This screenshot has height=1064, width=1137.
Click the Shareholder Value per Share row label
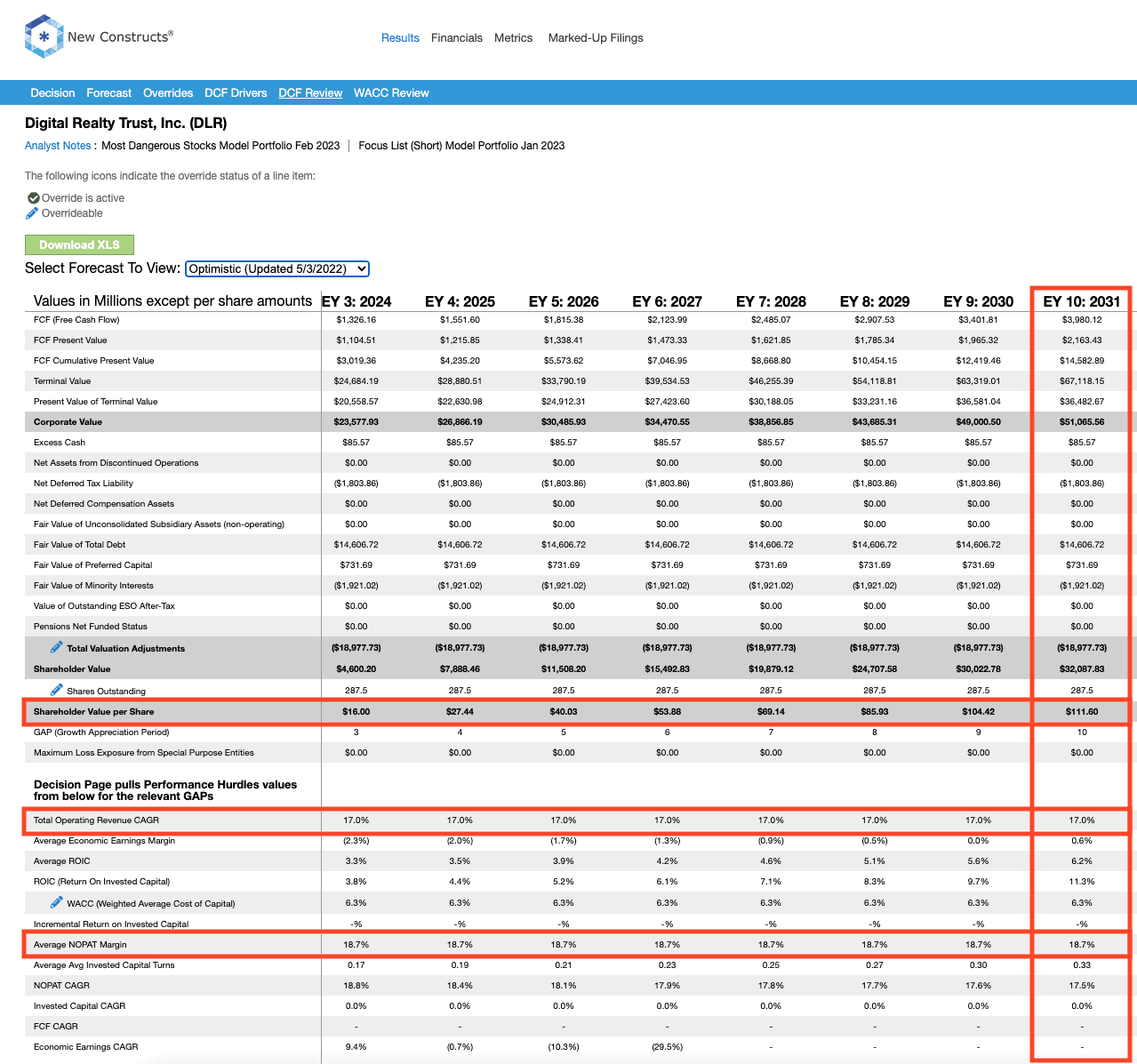tap(94, 712)
